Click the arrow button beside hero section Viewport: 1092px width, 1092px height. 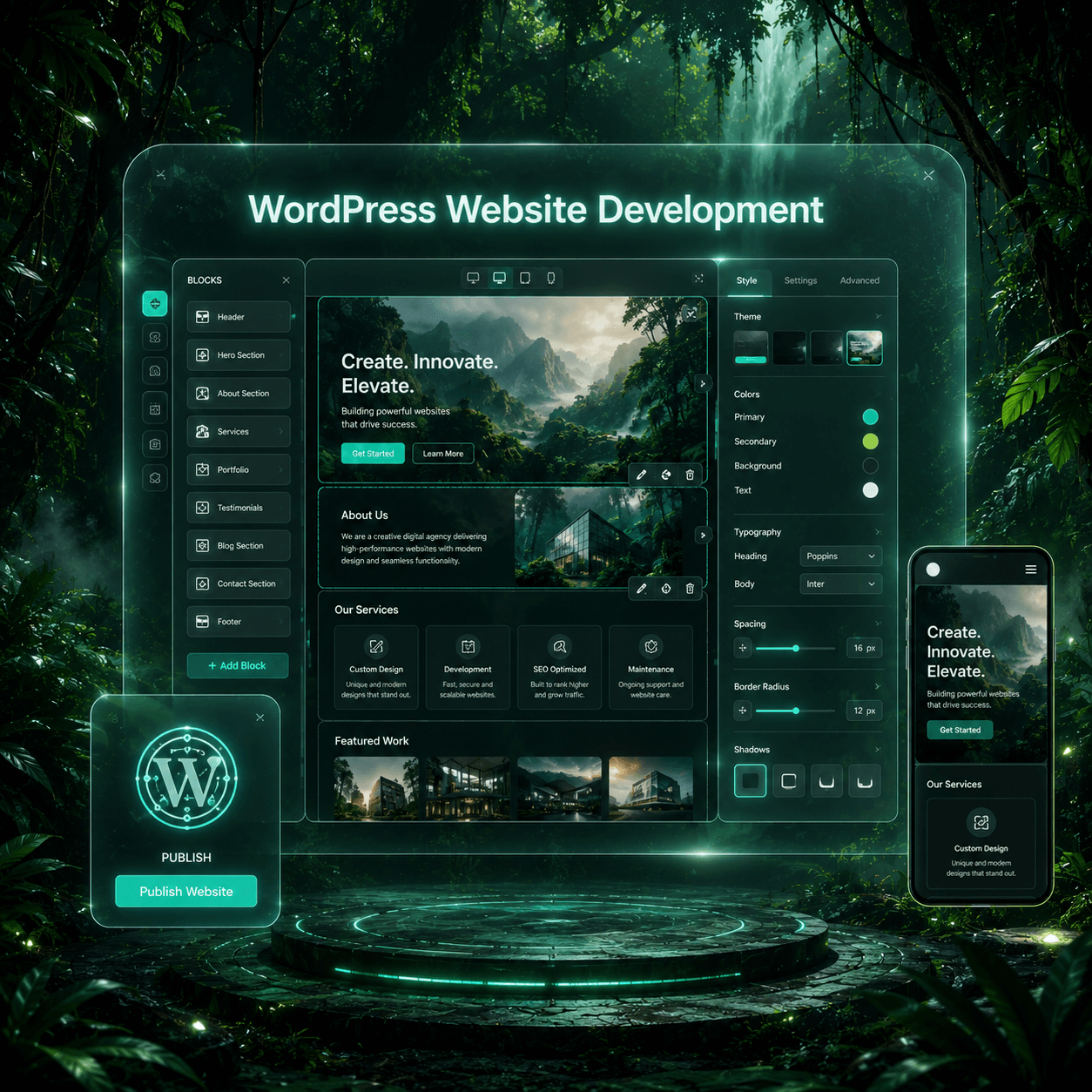click(703, 383)
